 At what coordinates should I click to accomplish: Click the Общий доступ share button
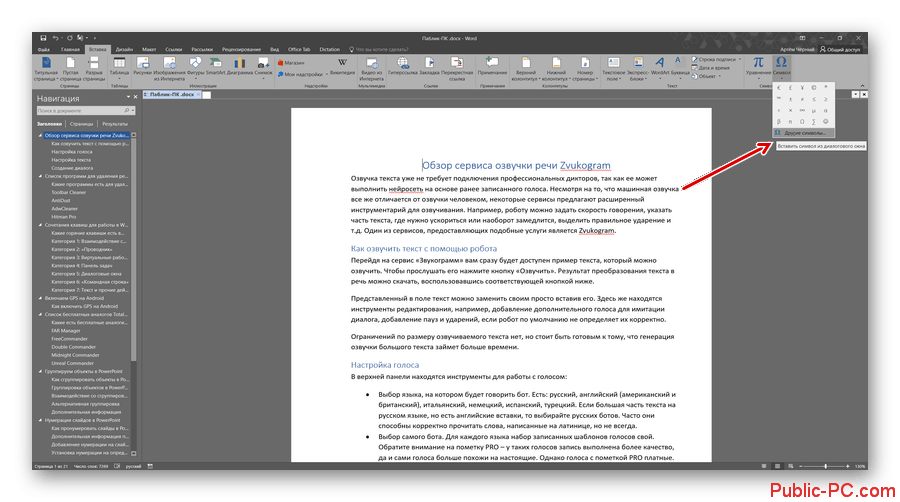(x=840, y=49)
